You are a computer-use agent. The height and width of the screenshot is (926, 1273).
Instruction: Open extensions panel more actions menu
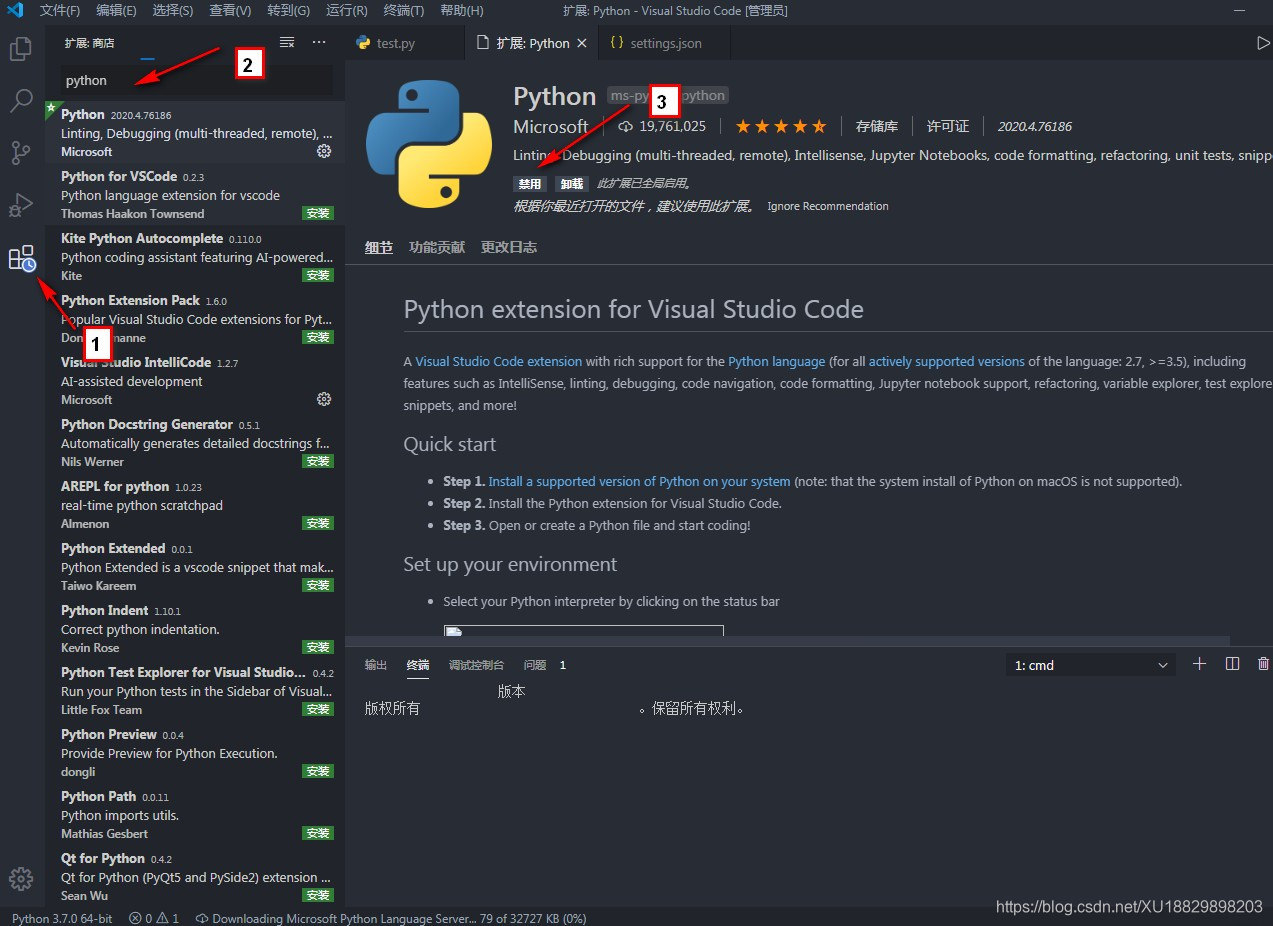(x=319, y=43)
